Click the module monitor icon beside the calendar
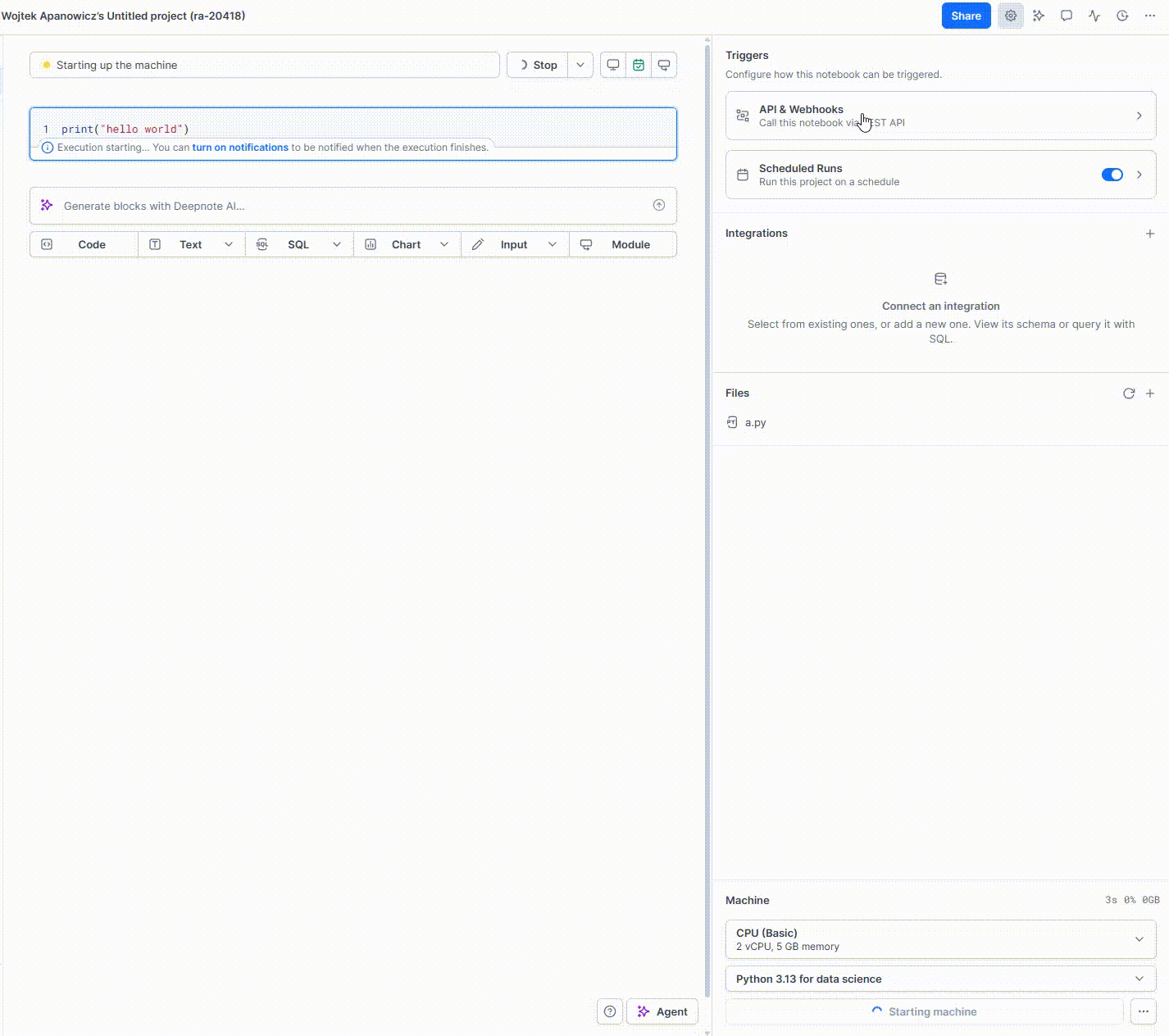This screenshot has width=1169, height=1036. click(x=664, y=65)
